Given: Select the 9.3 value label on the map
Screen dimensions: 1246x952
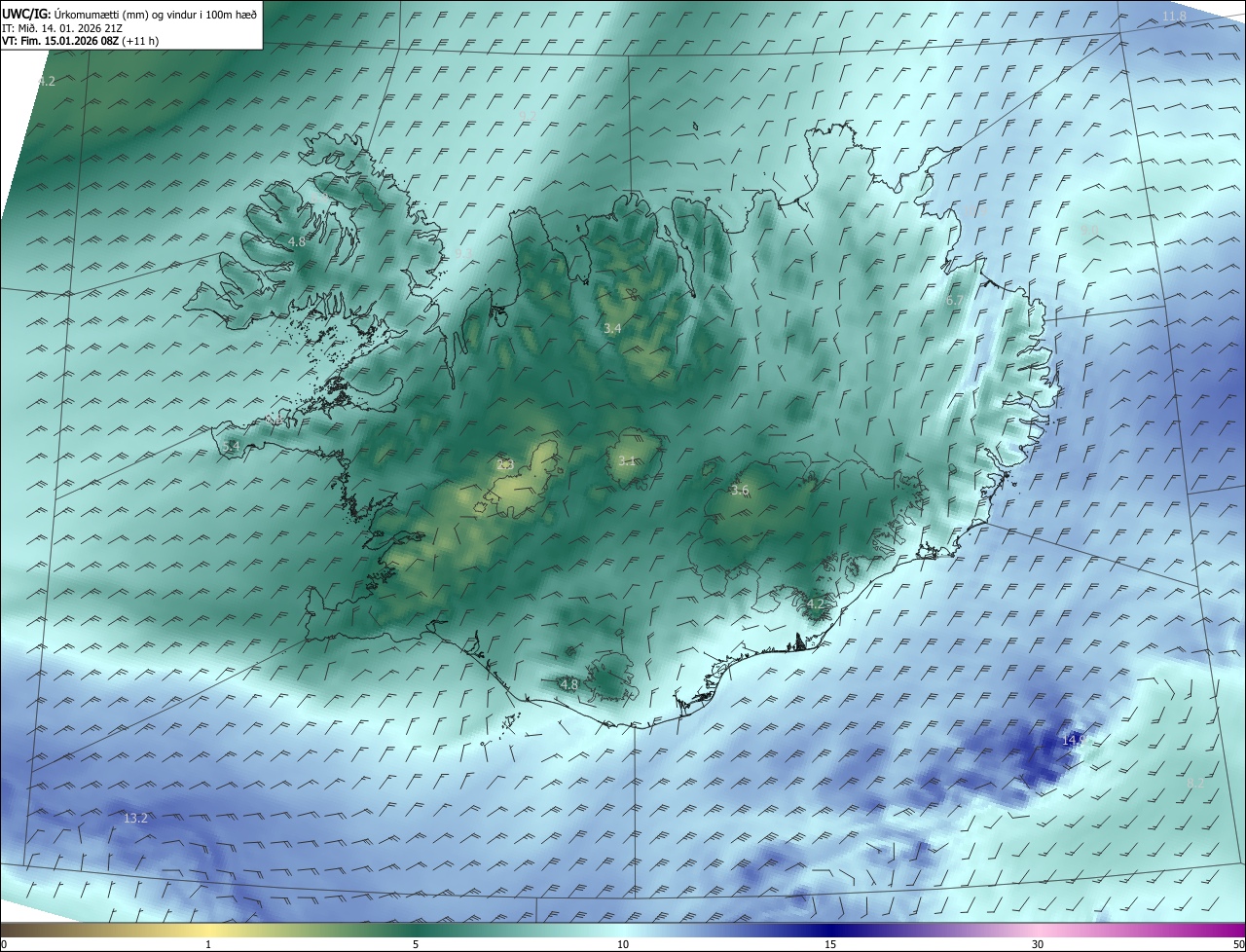Looking at the screenshot, I should tap(463, 253).
